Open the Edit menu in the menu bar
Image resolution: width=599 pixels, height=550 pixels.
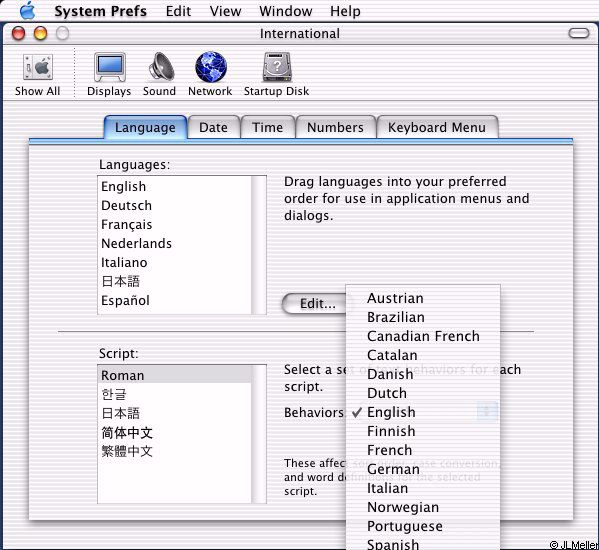coord(178,11)
